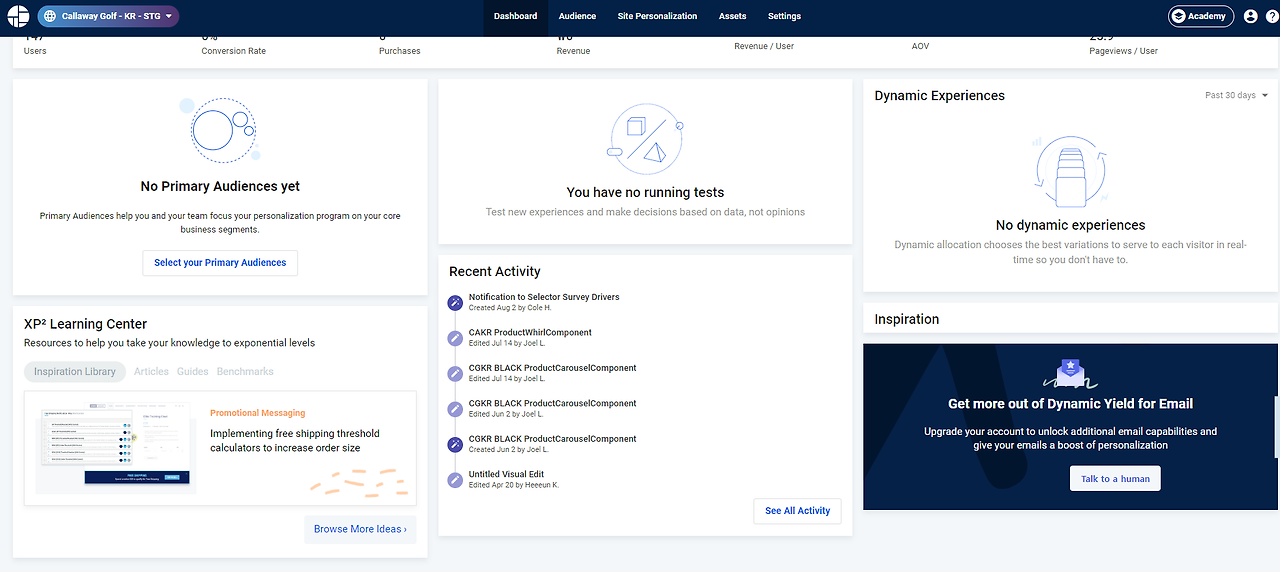Click the Promotional Messaging label
1280x572 pixels.
(258, 413)
